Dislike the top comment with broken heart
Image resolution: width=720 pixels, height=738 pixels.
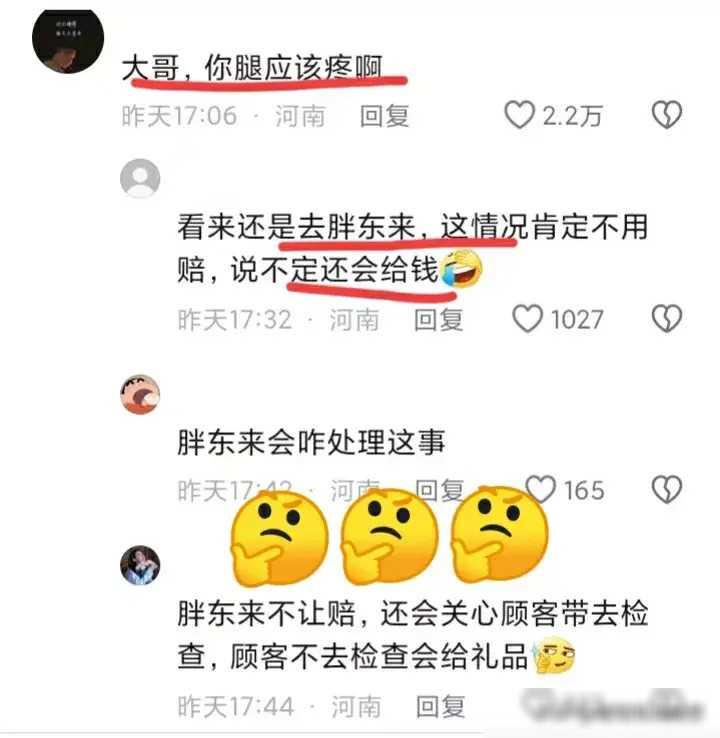coord(666,114)
